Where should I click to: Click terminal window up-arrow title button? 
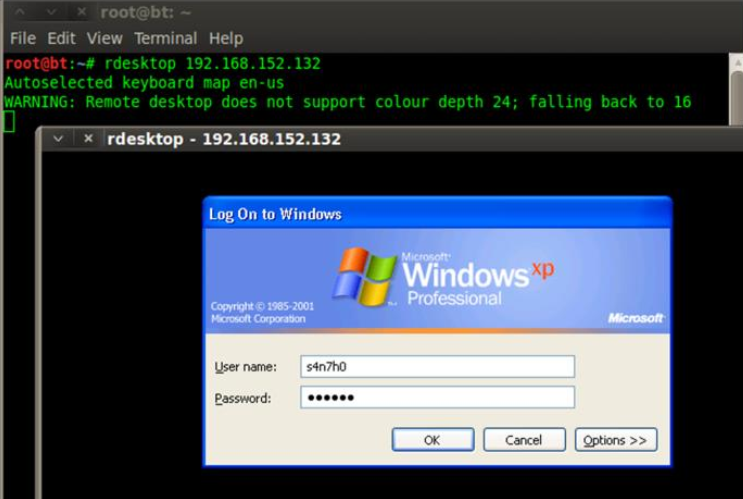(20, 12)
